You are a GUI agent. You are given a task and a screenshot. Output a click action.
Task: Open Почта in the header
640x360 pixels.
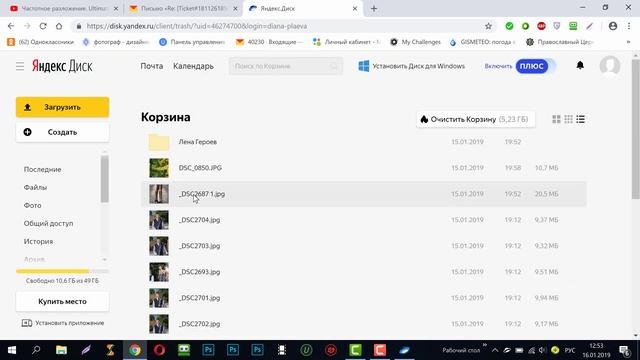(x=151, y=66)
